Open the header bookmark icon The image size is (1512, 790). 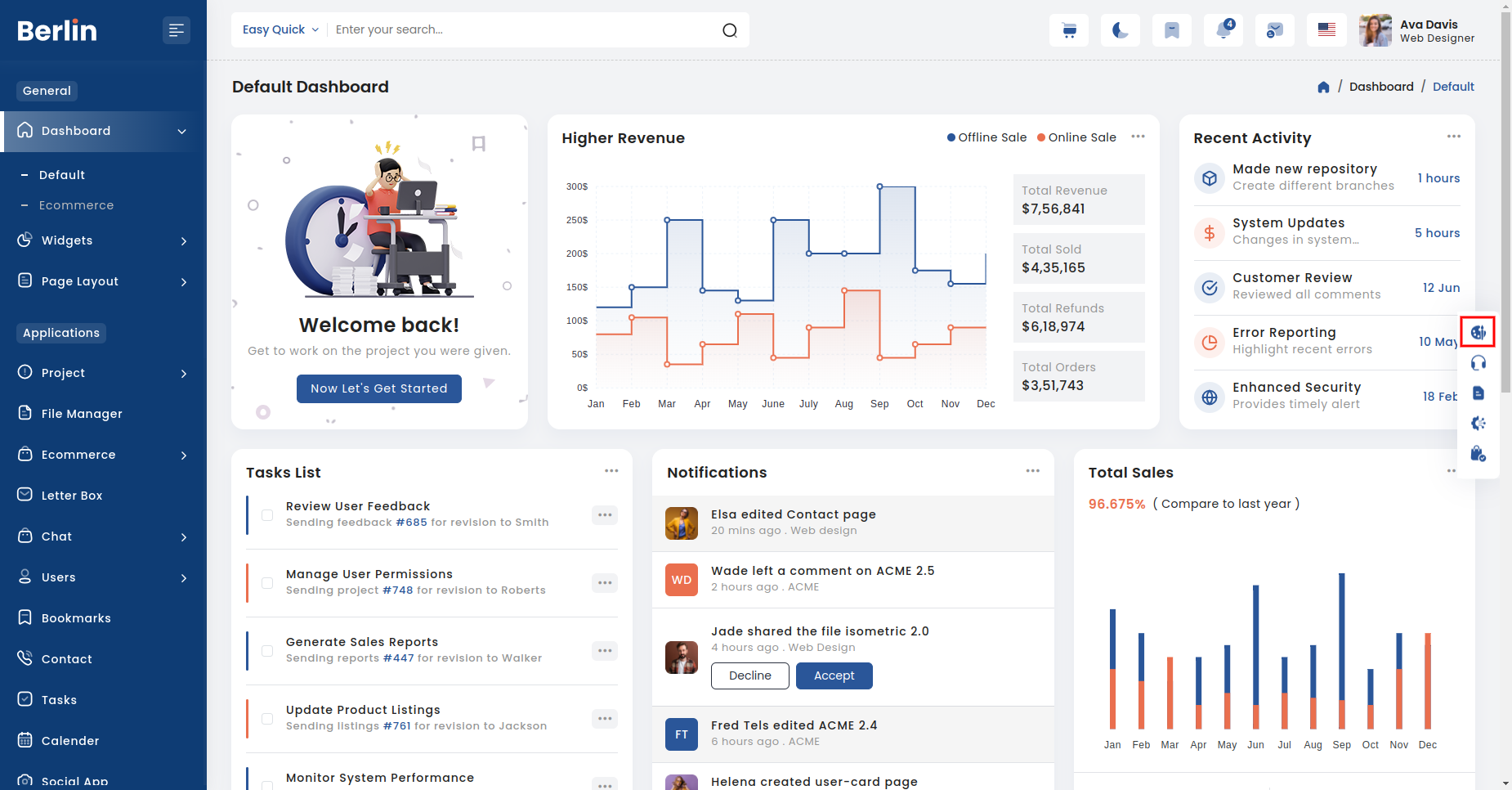pyautogui.click(x=1171, y=30)
